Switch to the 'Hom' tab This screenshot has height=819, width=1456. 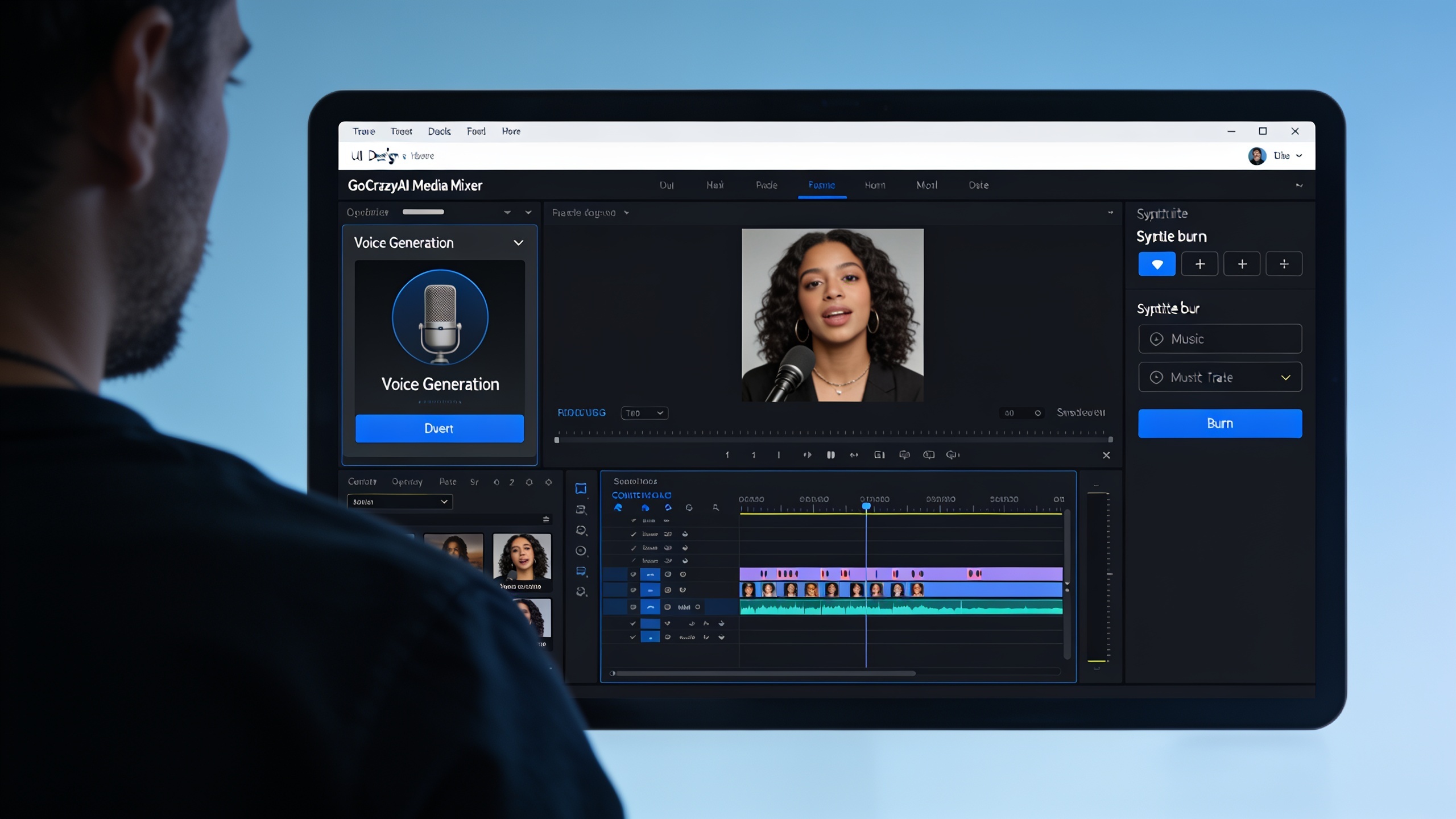[x=875, y=185]
